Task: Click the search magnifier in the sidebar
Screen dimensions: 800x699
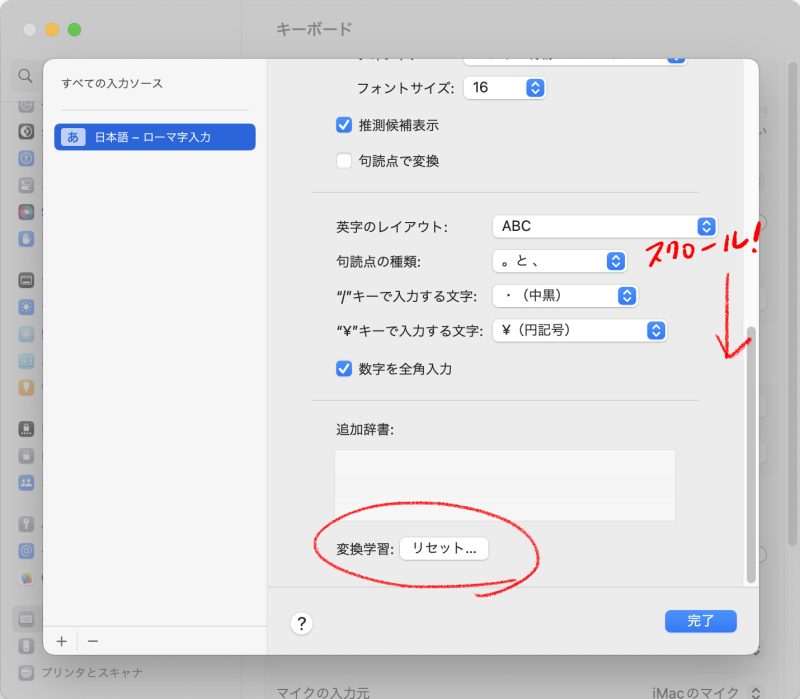Action: (24, 76)
